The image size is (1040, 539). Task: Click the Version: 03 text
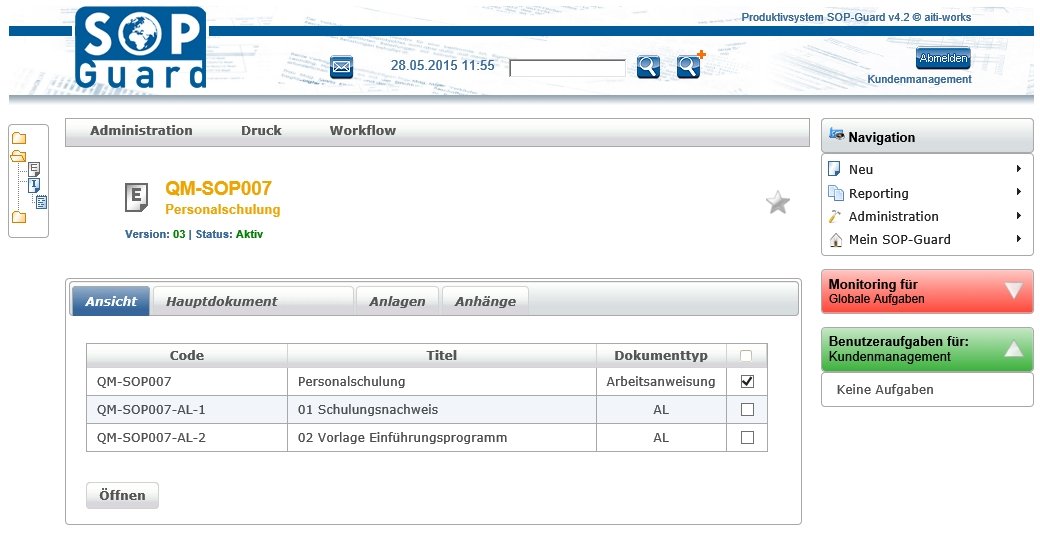155,234
